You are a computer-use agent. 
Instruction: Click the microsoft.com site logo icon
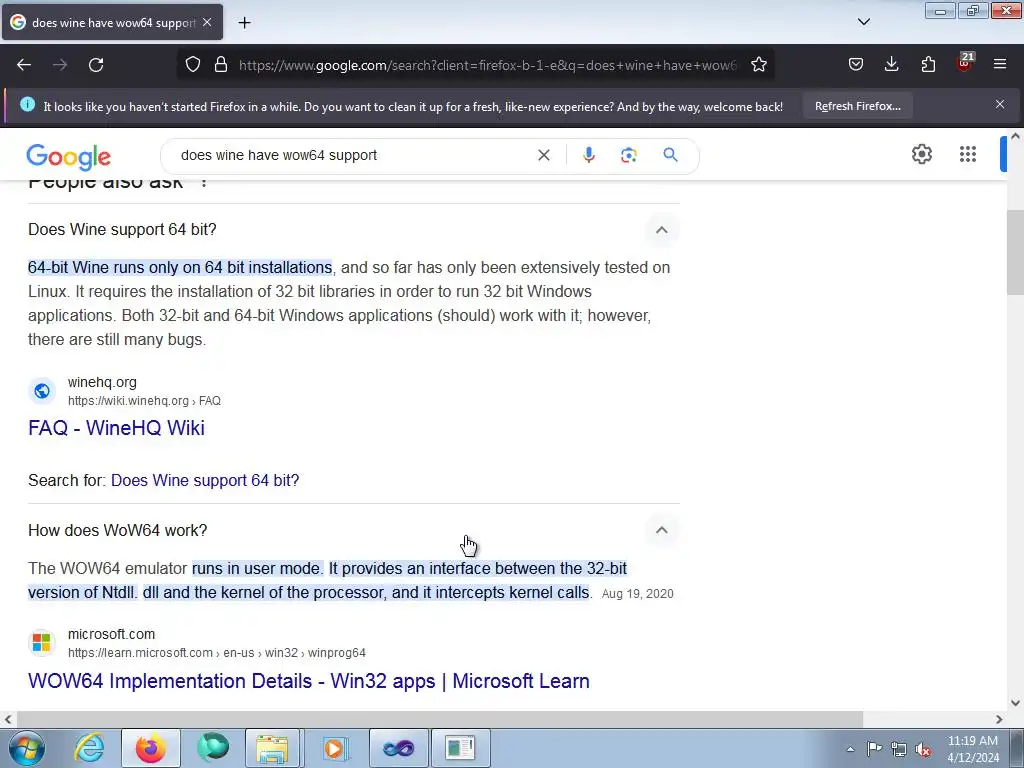(42, 643)
